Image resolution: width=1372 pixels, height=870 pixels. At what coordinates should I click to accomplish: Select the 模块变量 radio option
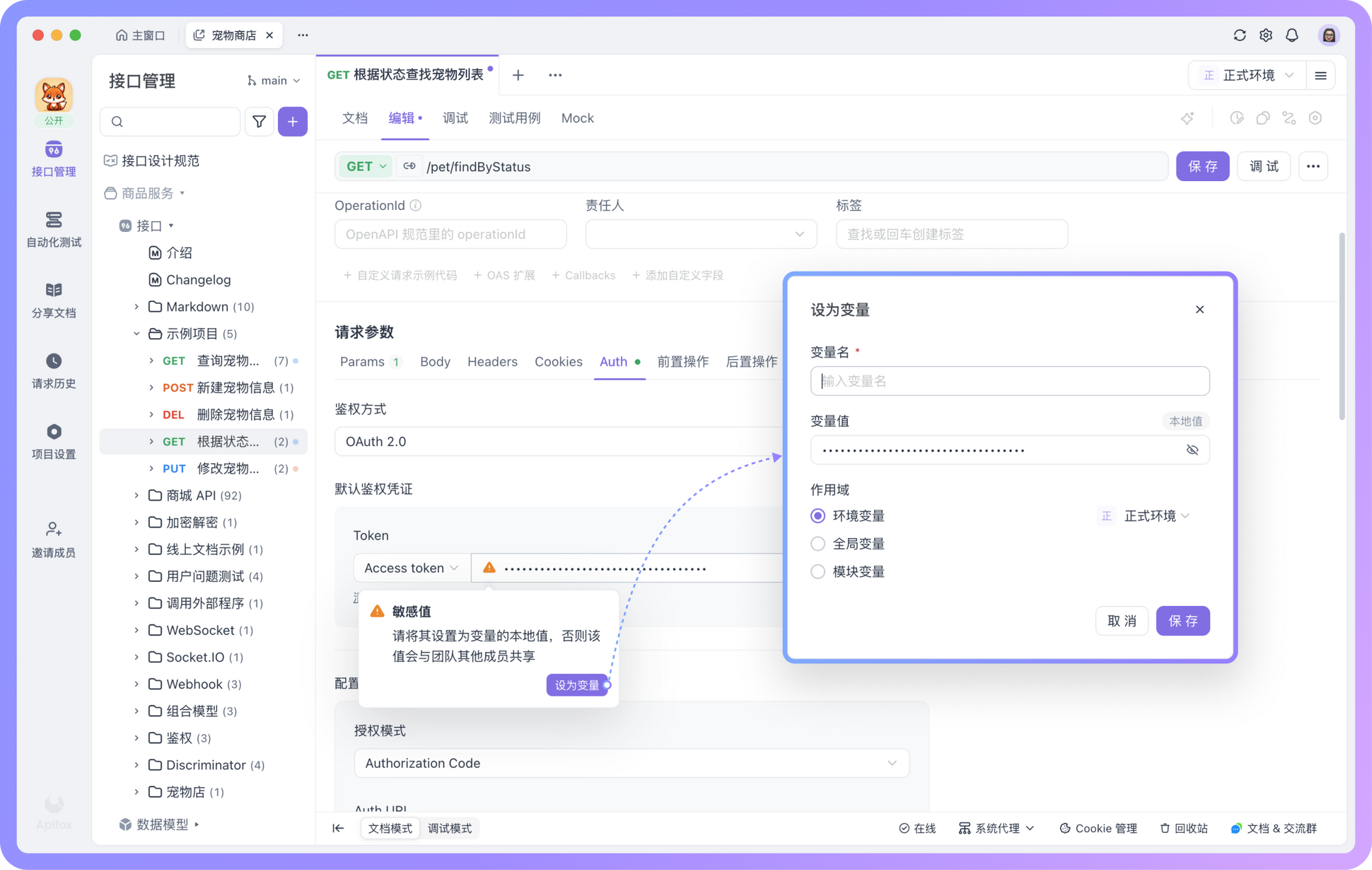coord(817,571)
